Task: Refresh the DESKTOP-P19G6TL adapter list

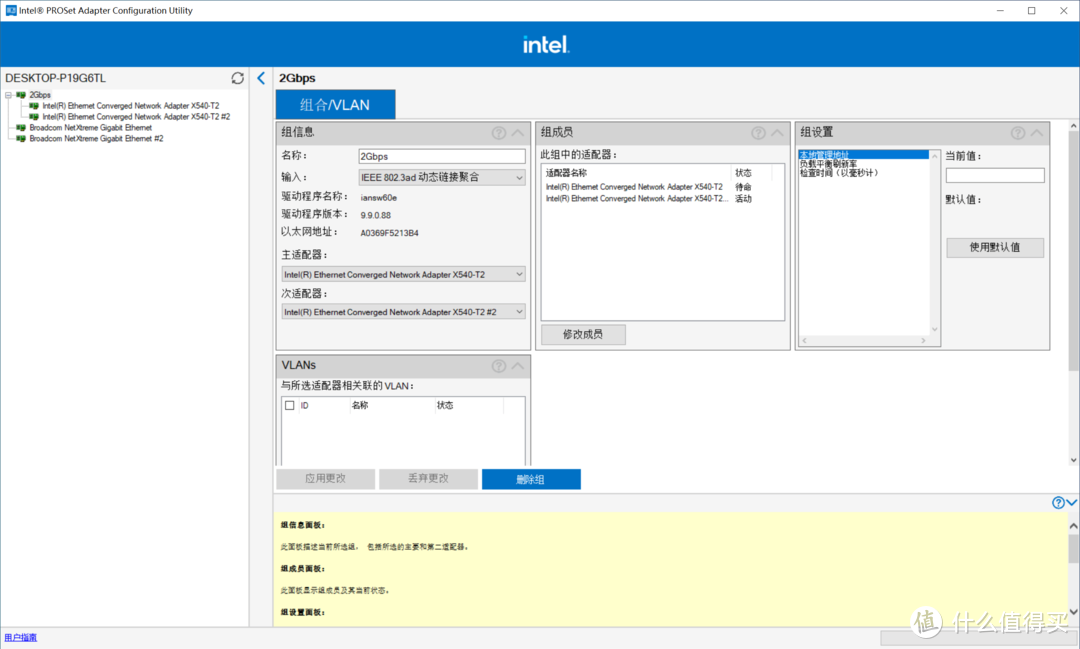Action: pos(237,77)
